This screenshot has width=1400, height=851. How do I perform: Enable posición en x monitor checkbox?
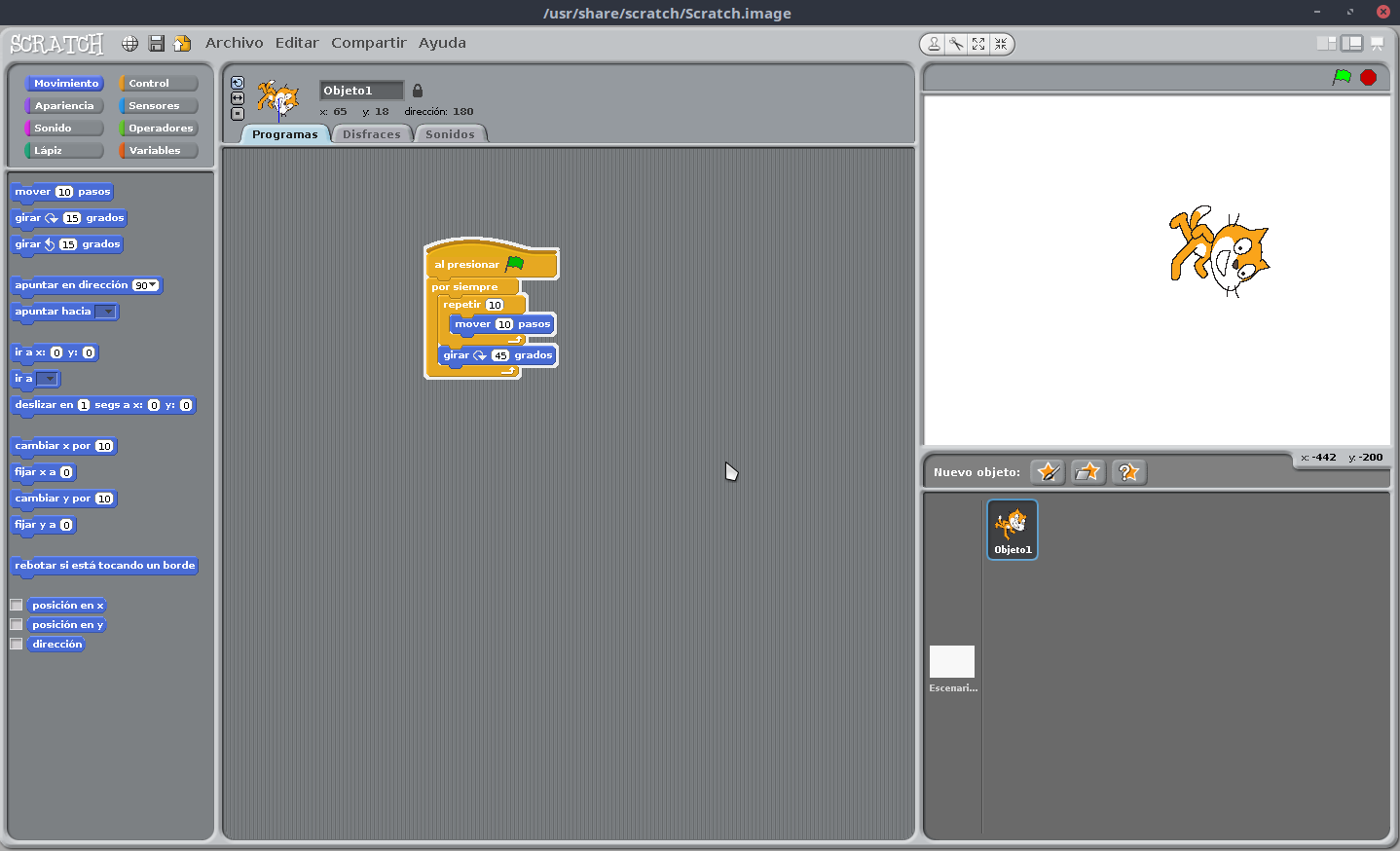click(17, 605)
